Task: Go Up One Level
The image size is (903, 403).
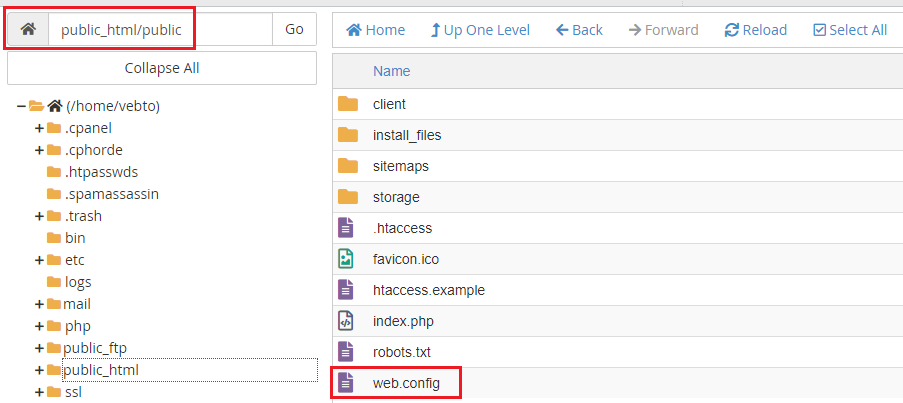Action: (480, 30)
